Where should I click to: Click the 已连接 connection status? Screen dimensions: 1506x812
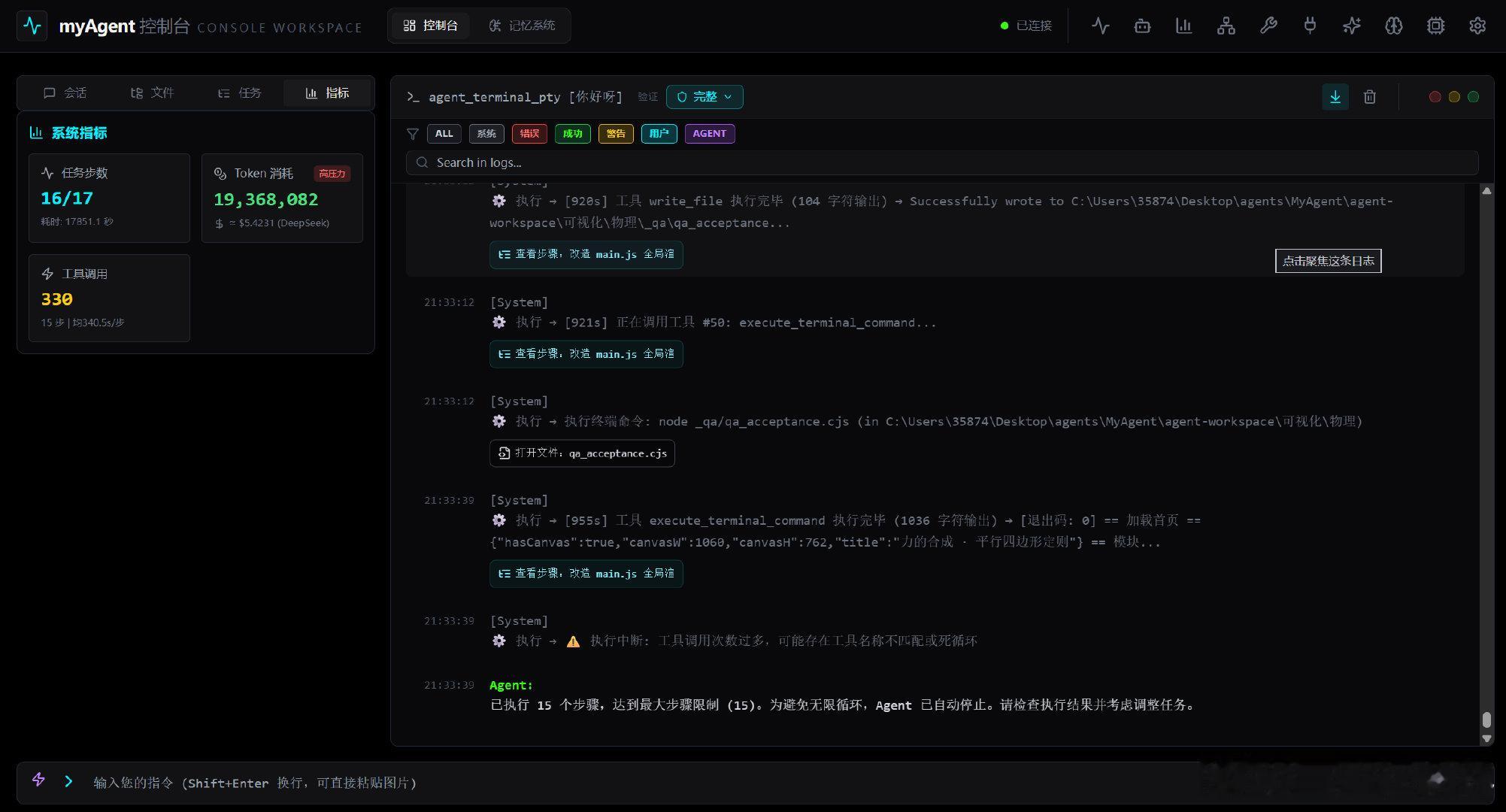click(x=1026, y=26)
